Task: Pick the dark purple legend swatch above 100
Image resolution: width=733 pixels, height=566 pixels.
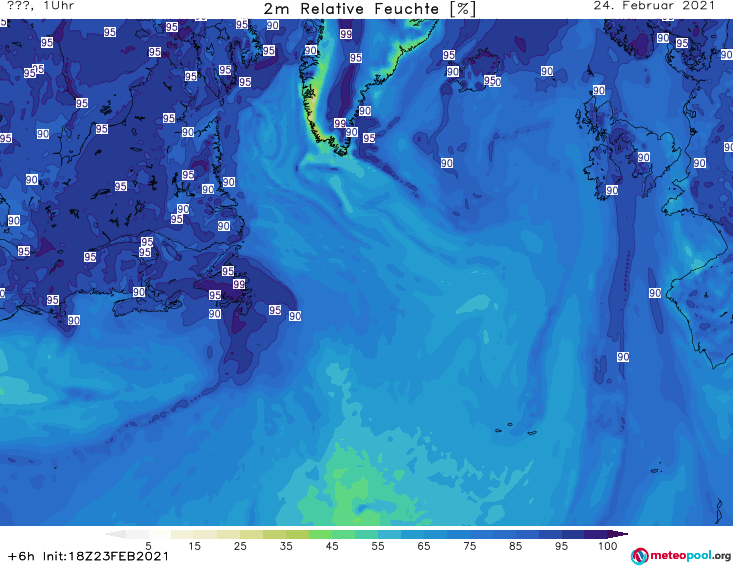Action: pos(596,534)
